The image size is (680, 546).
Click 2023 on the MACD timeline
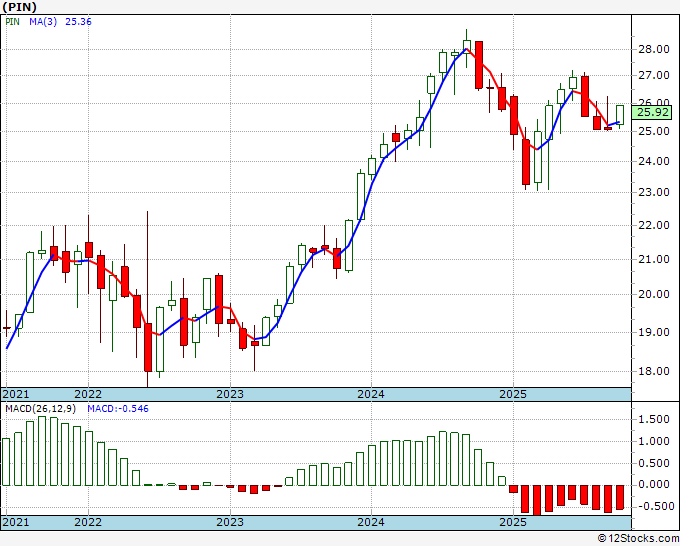(x=230, y=522)
